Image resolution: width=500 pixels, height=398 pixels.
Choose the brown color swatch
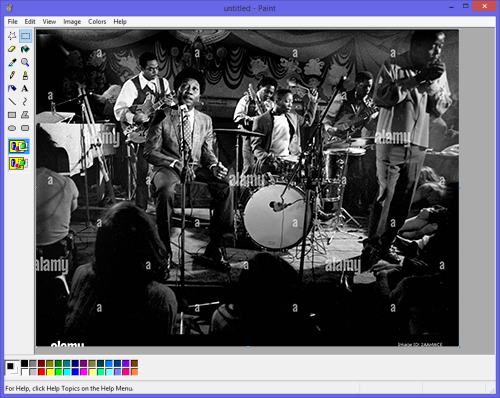[134, 363]
